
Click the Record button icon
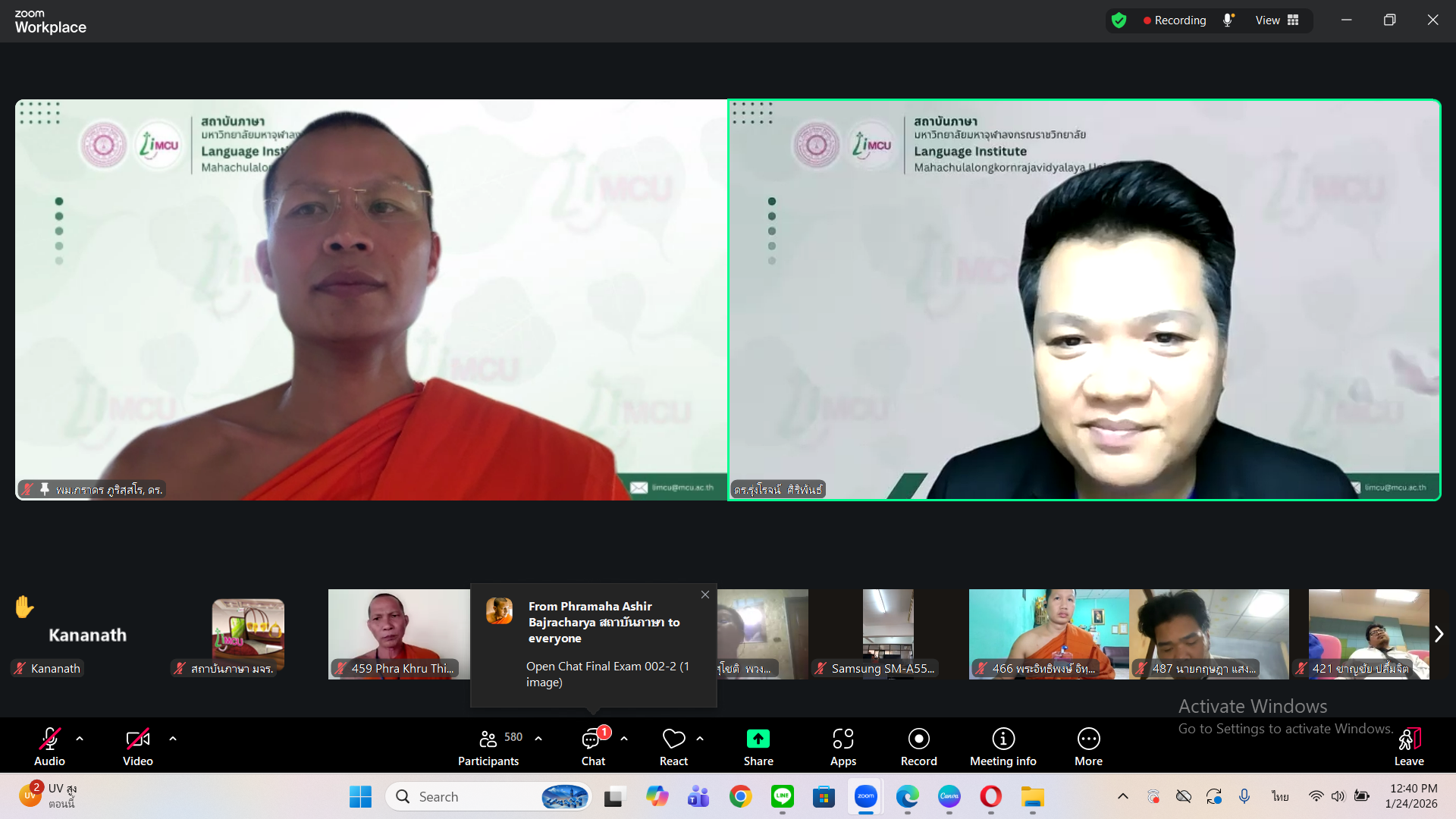click(918, 739)
